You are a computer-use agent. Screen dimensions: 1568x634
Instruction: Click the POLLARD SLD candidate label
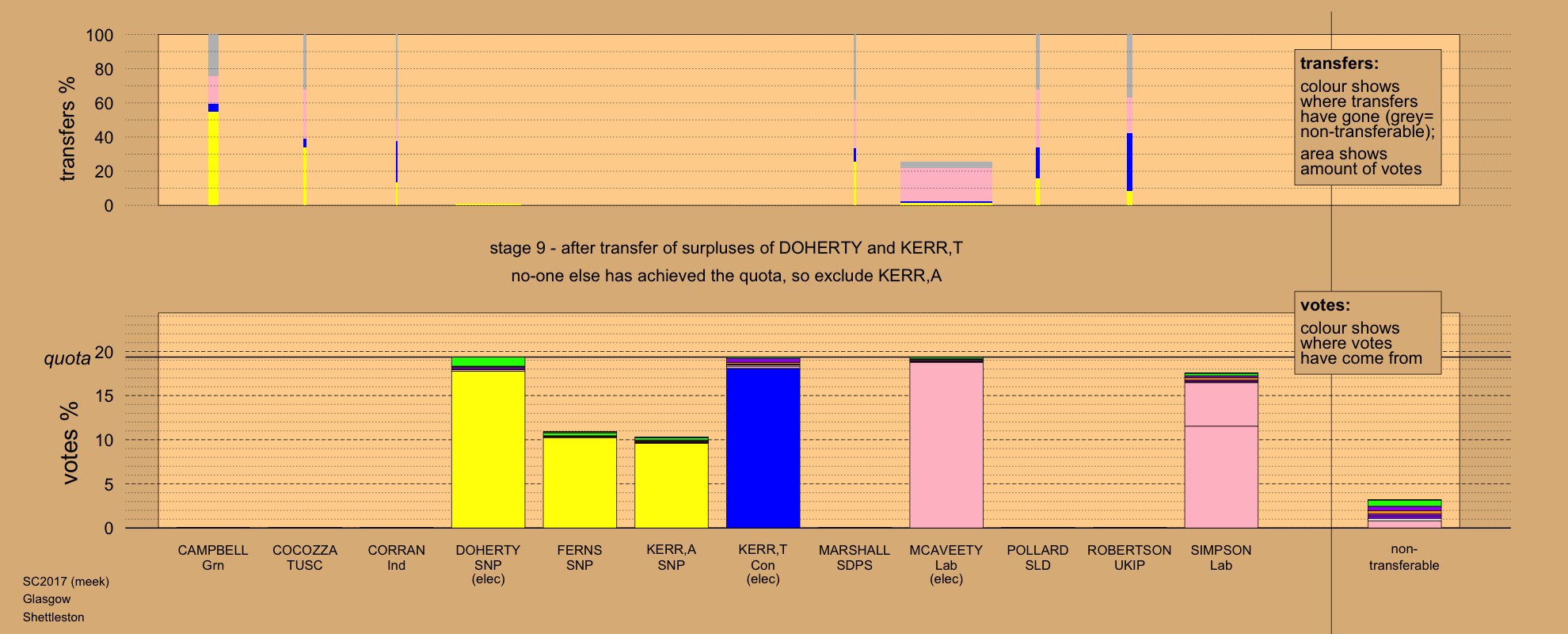1037,557
